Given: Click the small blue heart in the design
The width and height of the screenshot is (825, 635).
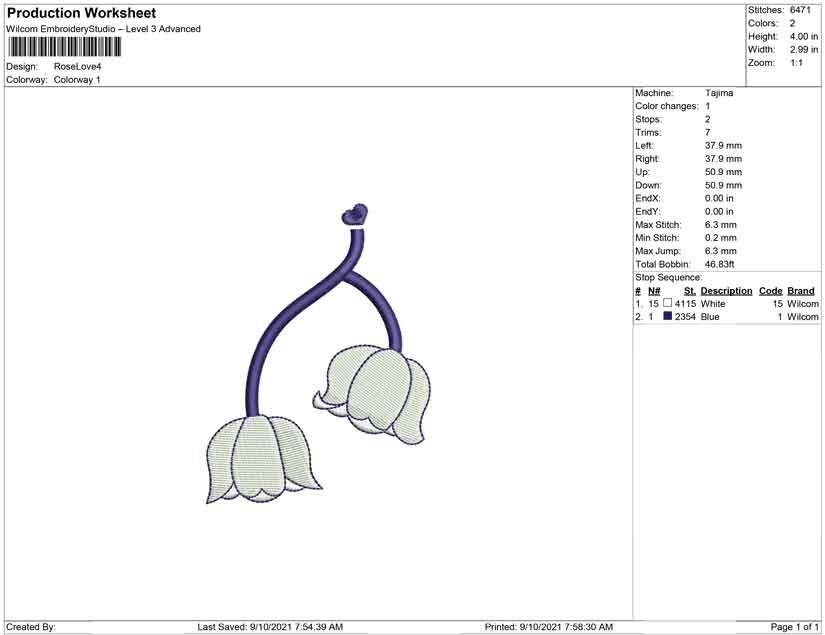Looking at the screenshot, I should [x=355, y=214].
